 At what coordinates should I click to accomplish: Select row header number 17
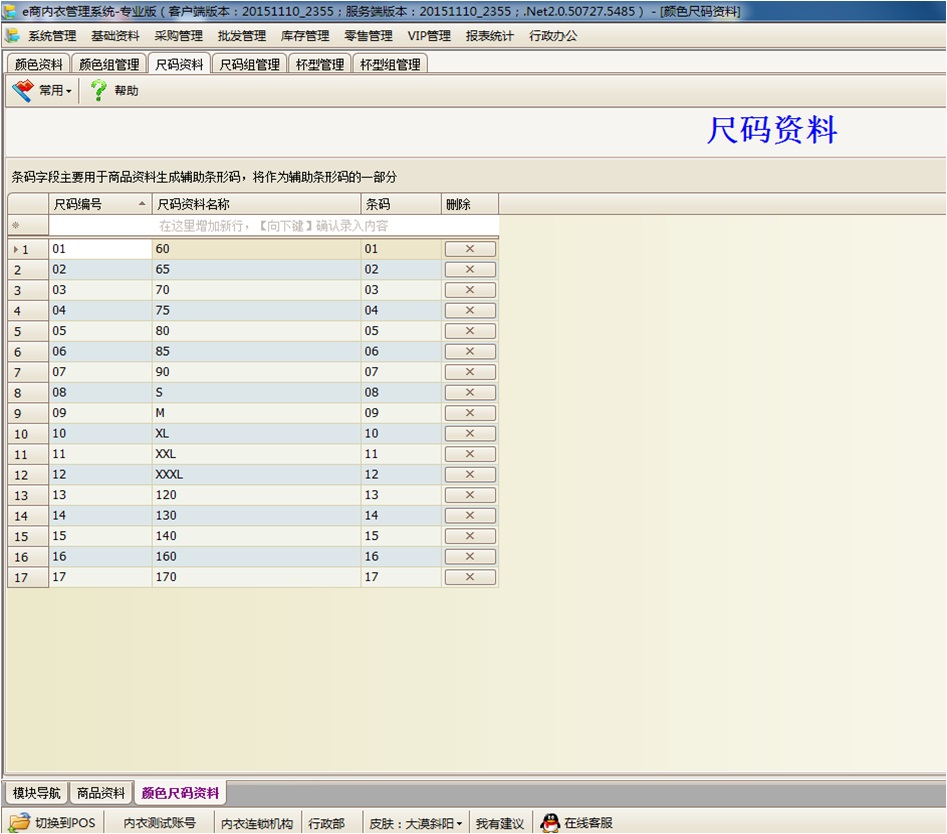pyautogui.click(x=28, y=577)
